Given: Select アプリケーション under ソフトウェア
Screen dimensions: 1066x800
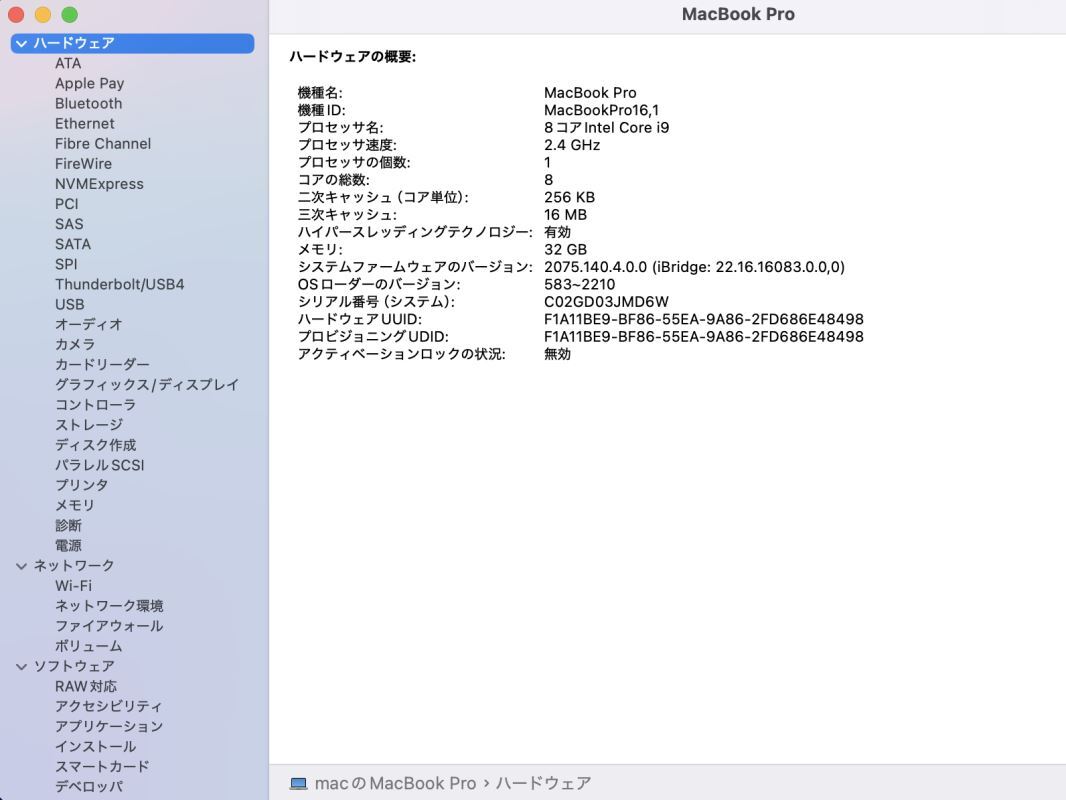Looking at the screenshot, I should coord(107,726).
